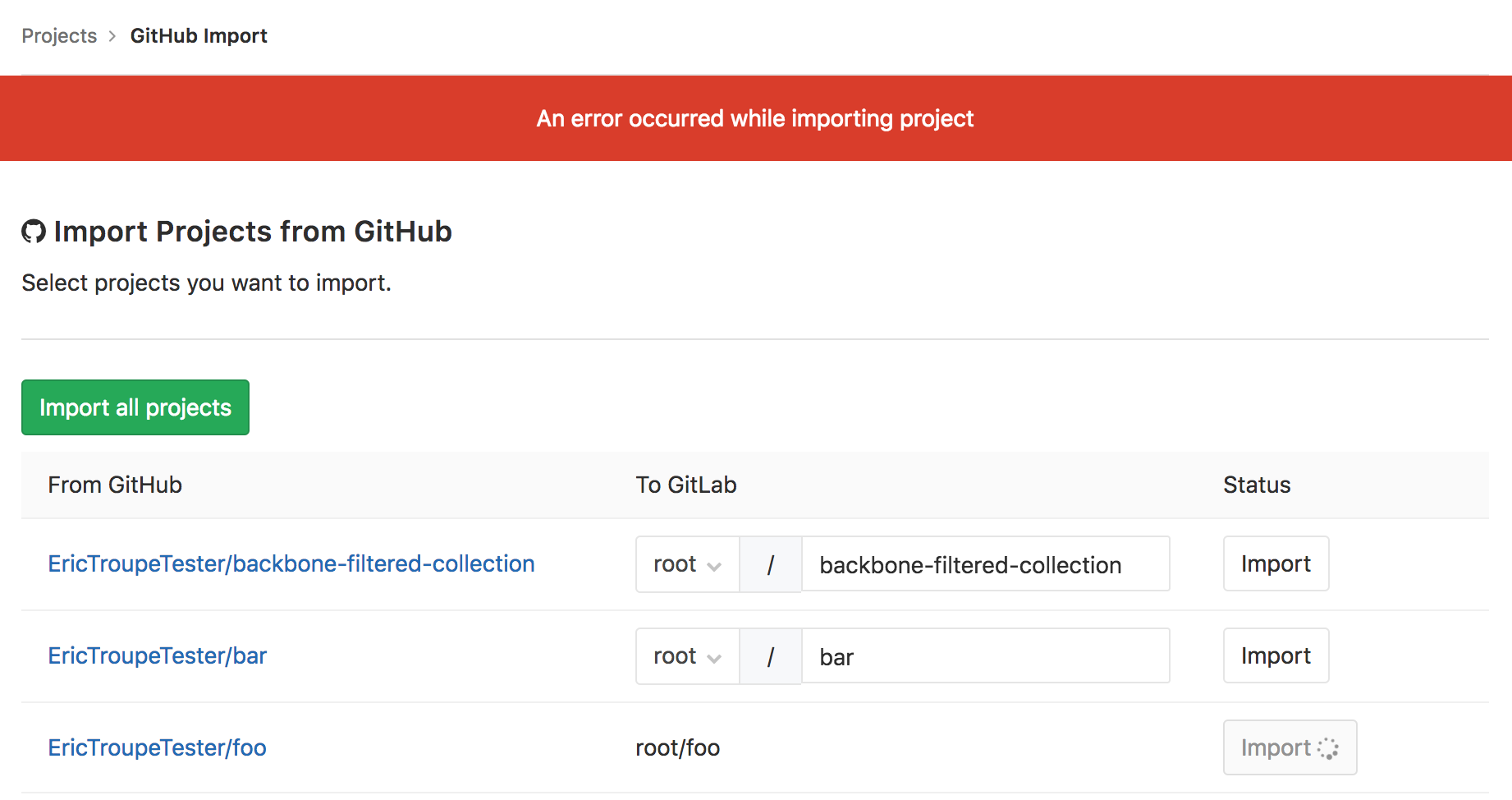Click the slash separator in the bar row
1512x800 pixels.
[x=770, y=656]
